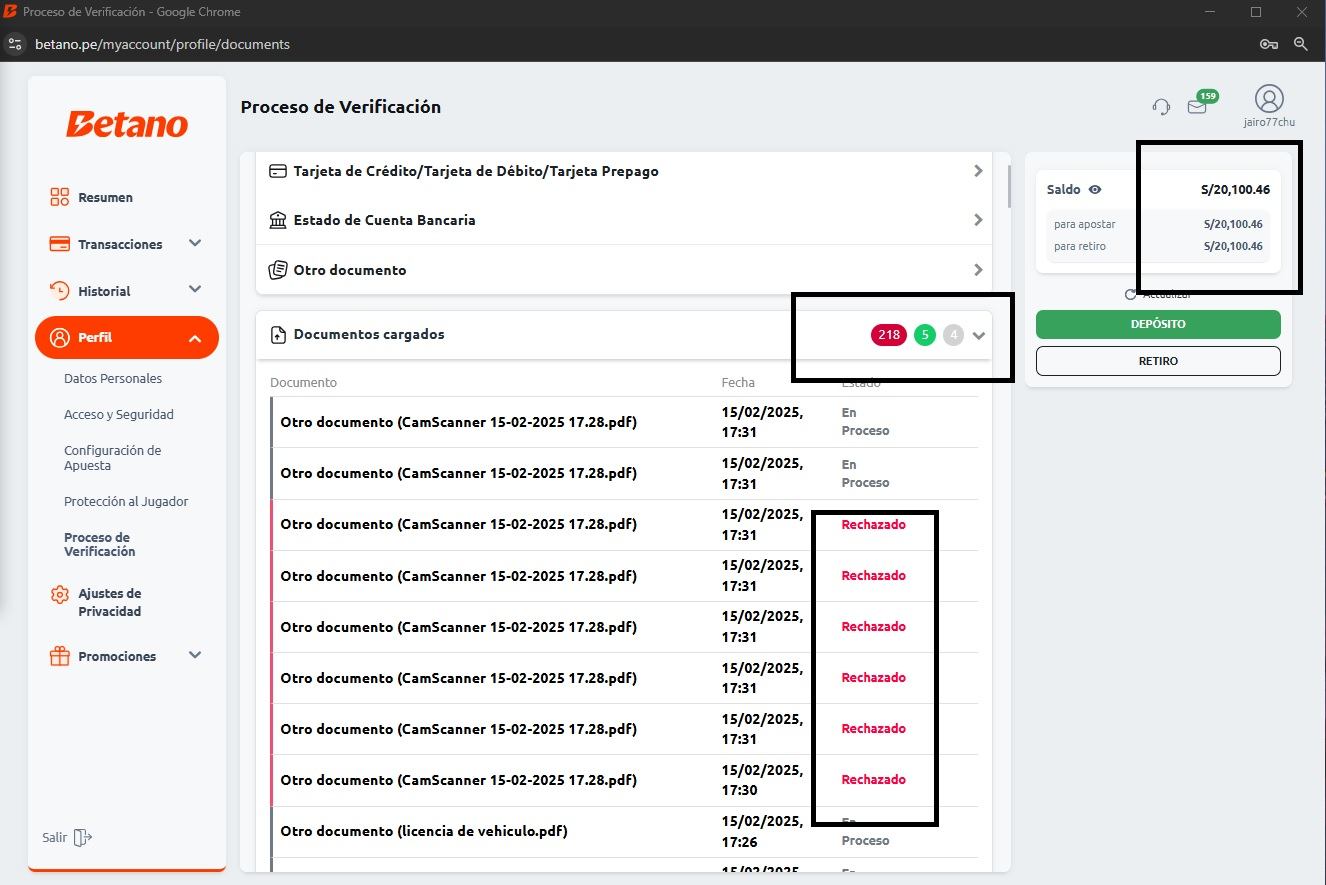1326x885 pixels.
Task: Click the jairo77chu user avatar icon
Action: coord(1269,99)
